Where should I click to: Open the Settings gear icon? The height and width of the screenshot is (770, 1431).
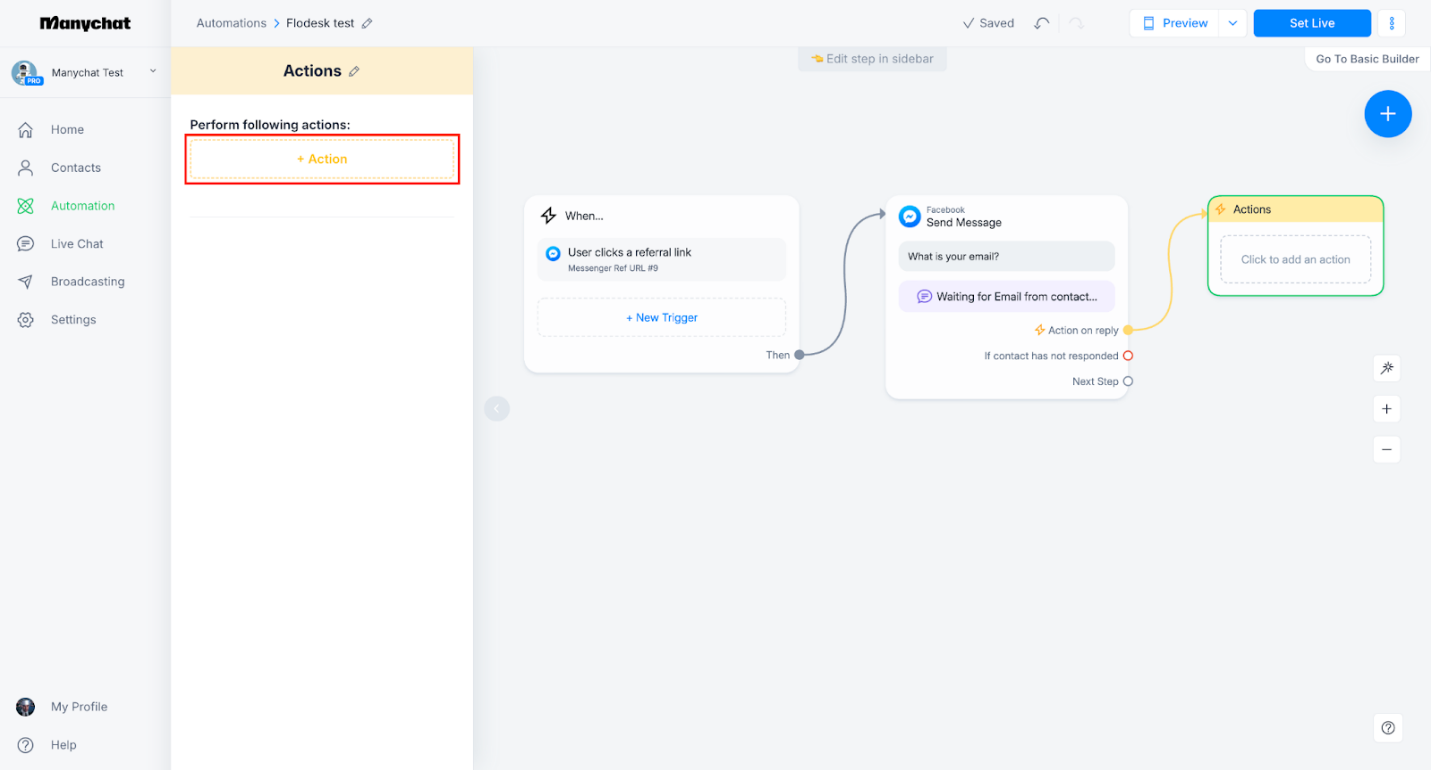pos(26,319)
